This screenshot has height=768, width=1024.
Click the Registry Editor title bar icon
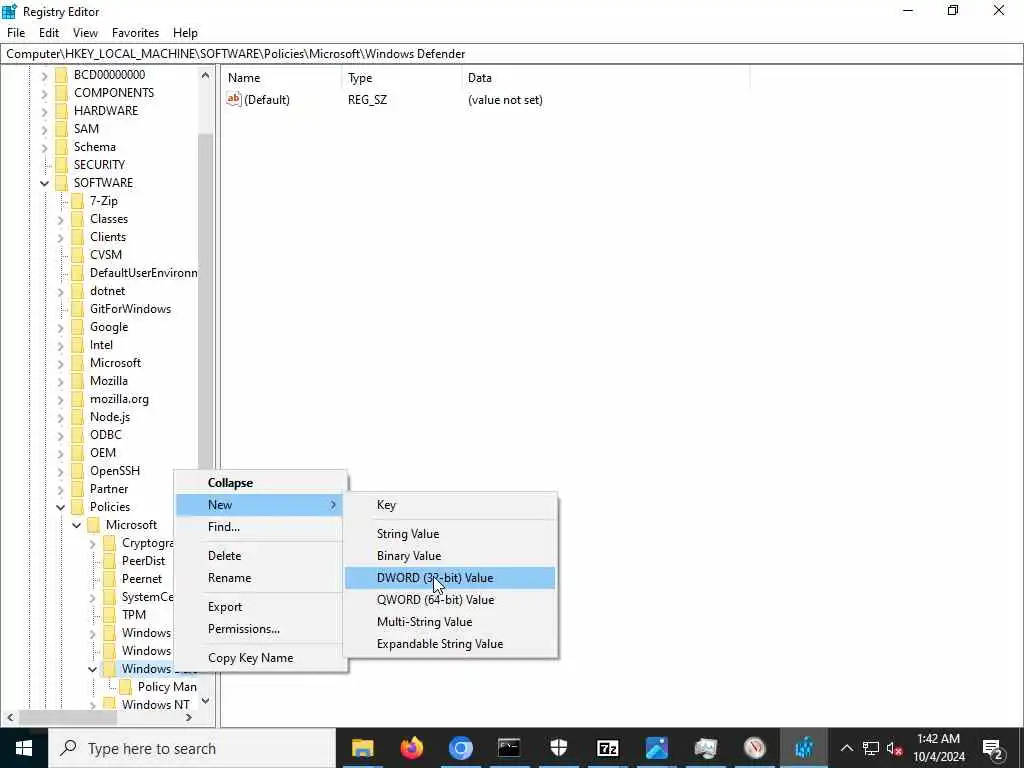click(10, 11)
